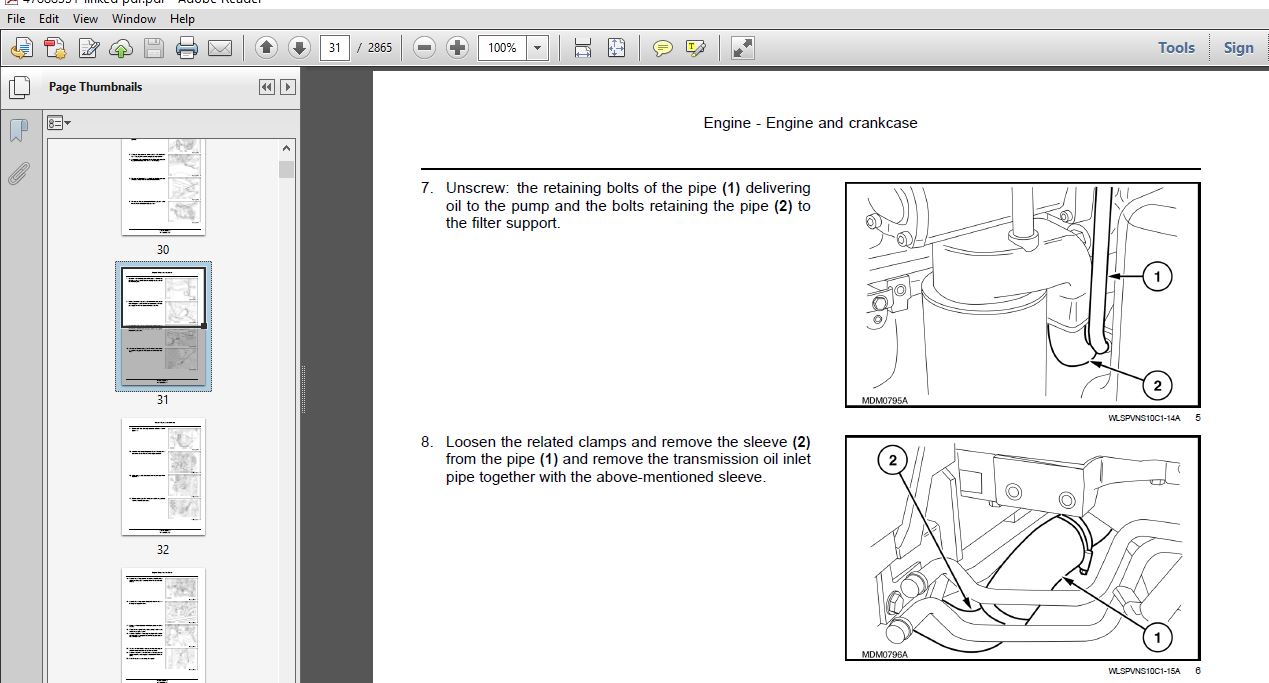Viewport: 1269px width, 683px height.
Task: Click the total page count 2865
Action: (380, 48)
